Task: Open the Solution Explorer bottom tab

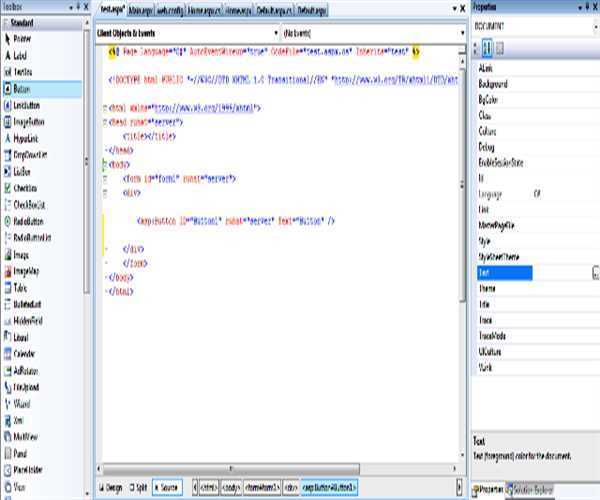Action: tap(530, 490)
